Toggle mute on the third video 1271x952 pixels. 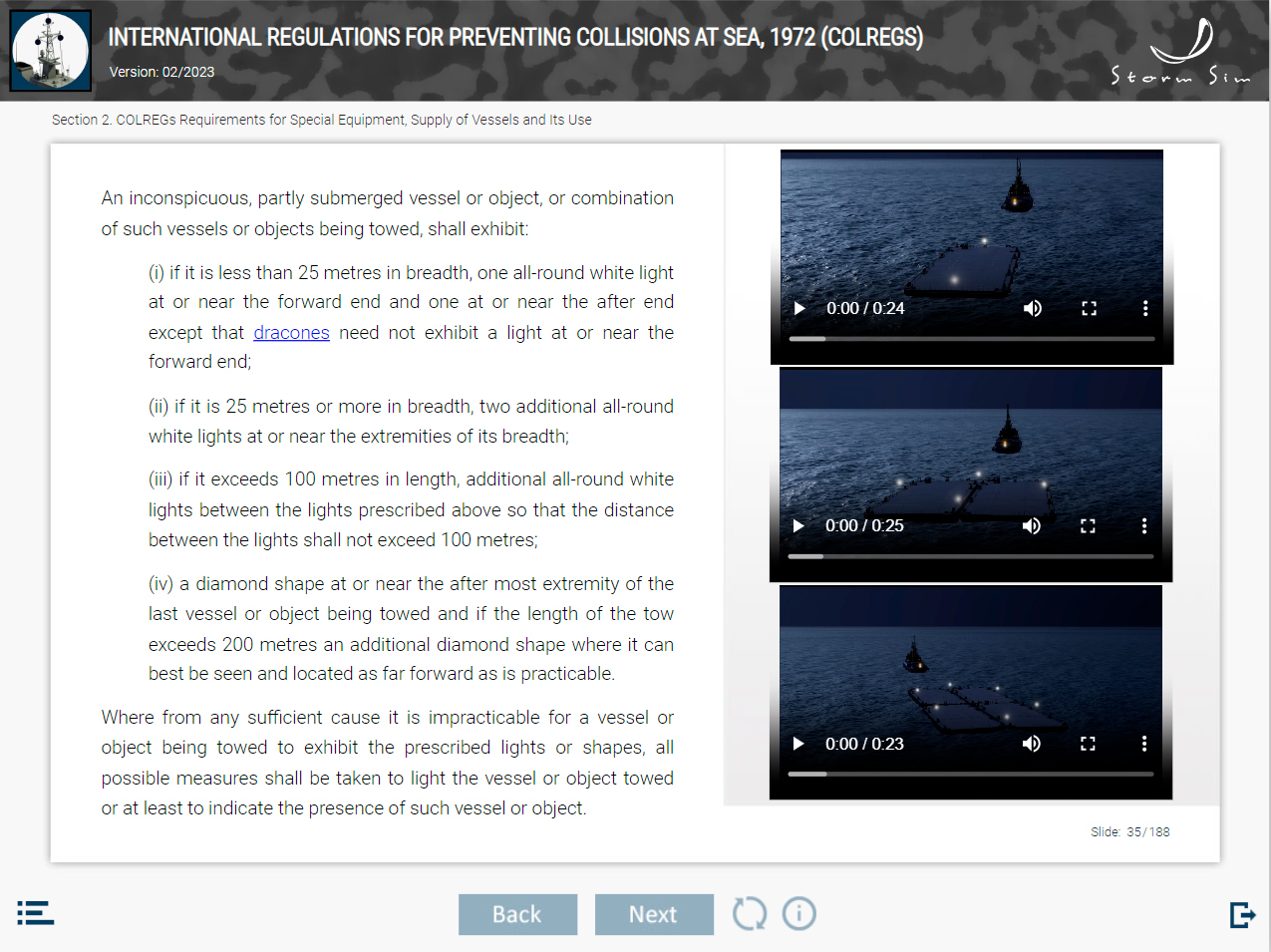[1032, 744]
